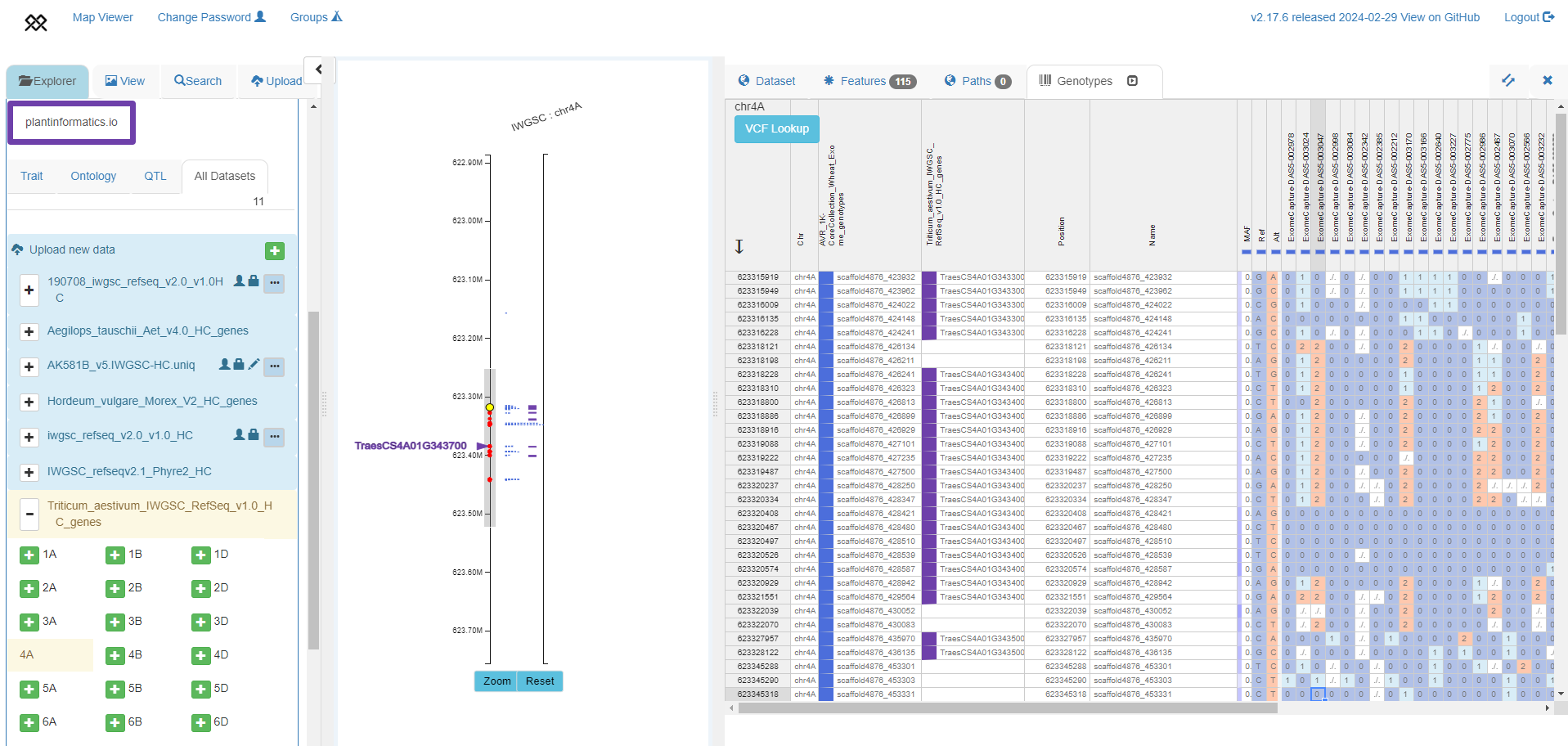
Task: Expand the 190708_iwgsc_refseq_v2.0_v1.0HC dataset
Action: (29, 290)
